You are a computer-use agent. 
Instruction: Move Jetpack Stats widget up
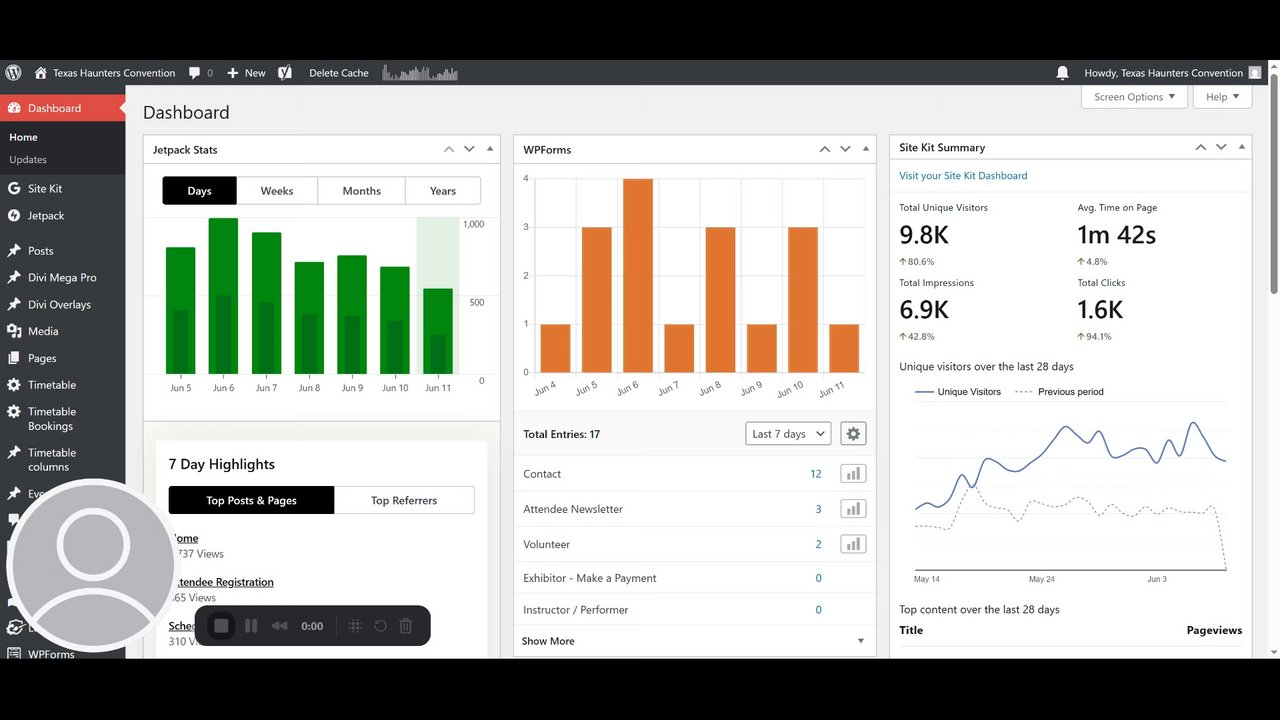(x=449, y=149)
